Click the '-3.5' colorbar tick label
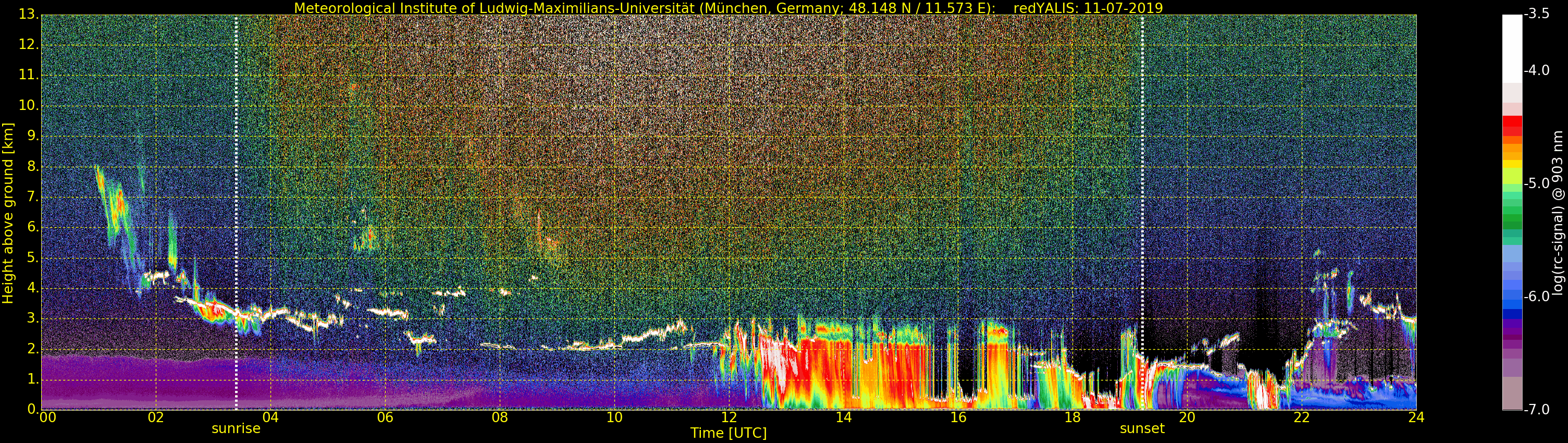This screenshot has width=1568, height=443. [x=1538, y=14]
